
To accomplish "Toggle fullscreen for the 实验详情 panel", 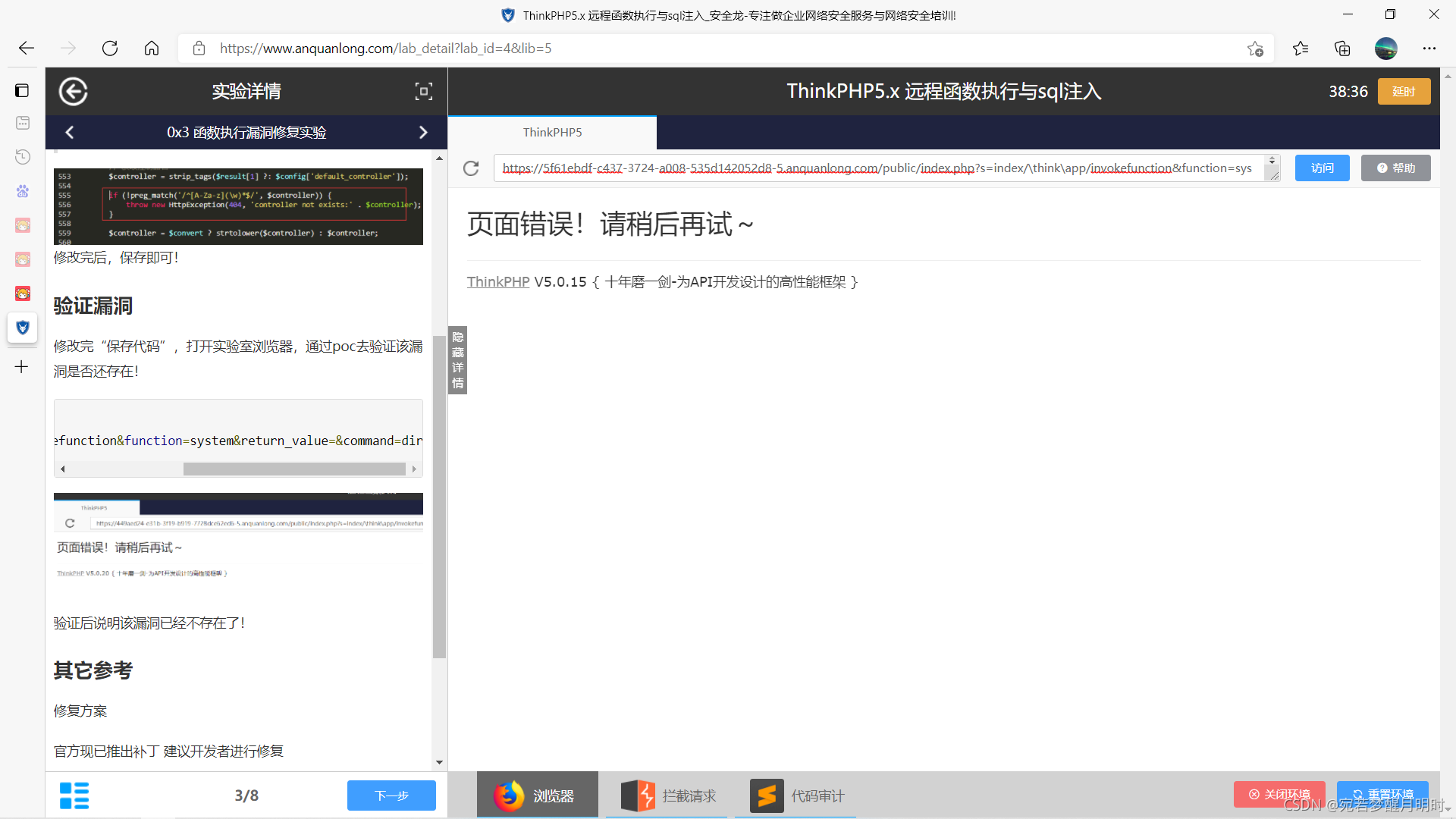I will (424, 92).
